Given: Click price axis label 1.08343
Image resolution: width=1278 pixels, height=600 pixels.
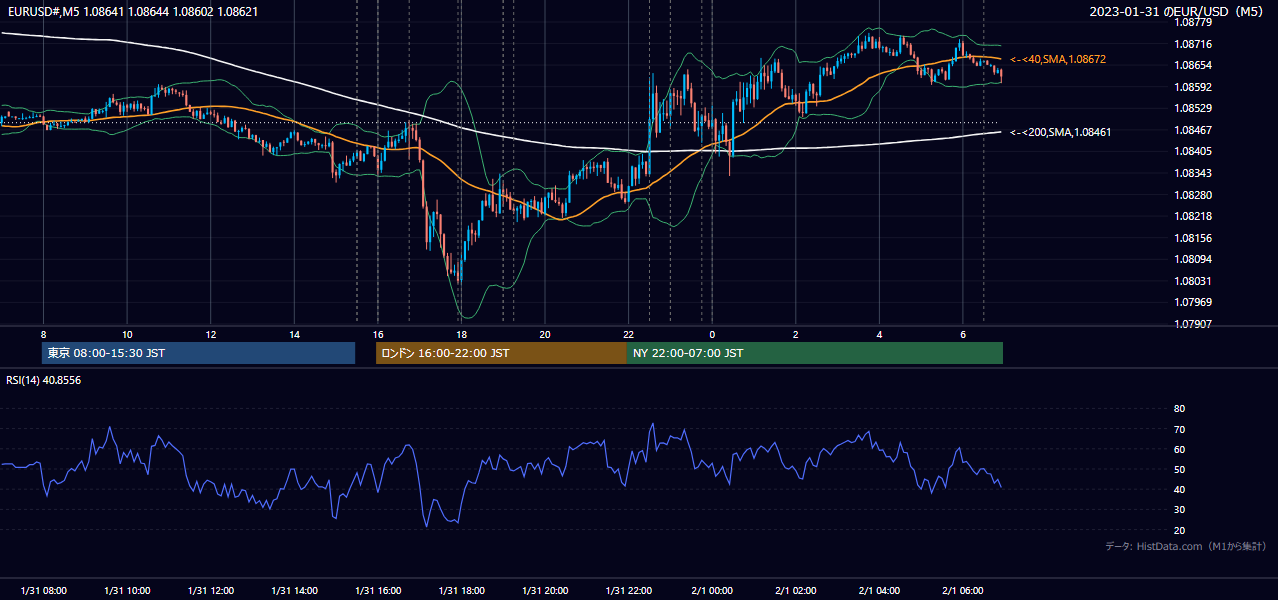Looking at the screenshot, I should [1193, 173].
